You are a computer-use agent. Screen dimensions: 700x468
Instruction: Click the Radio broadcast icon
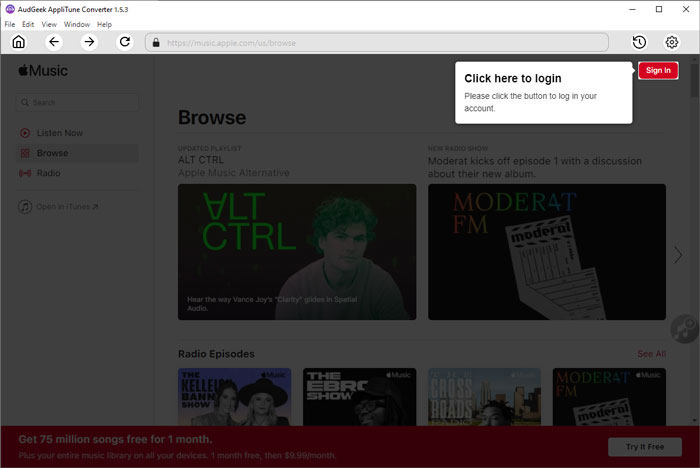(x=25, y=173)
